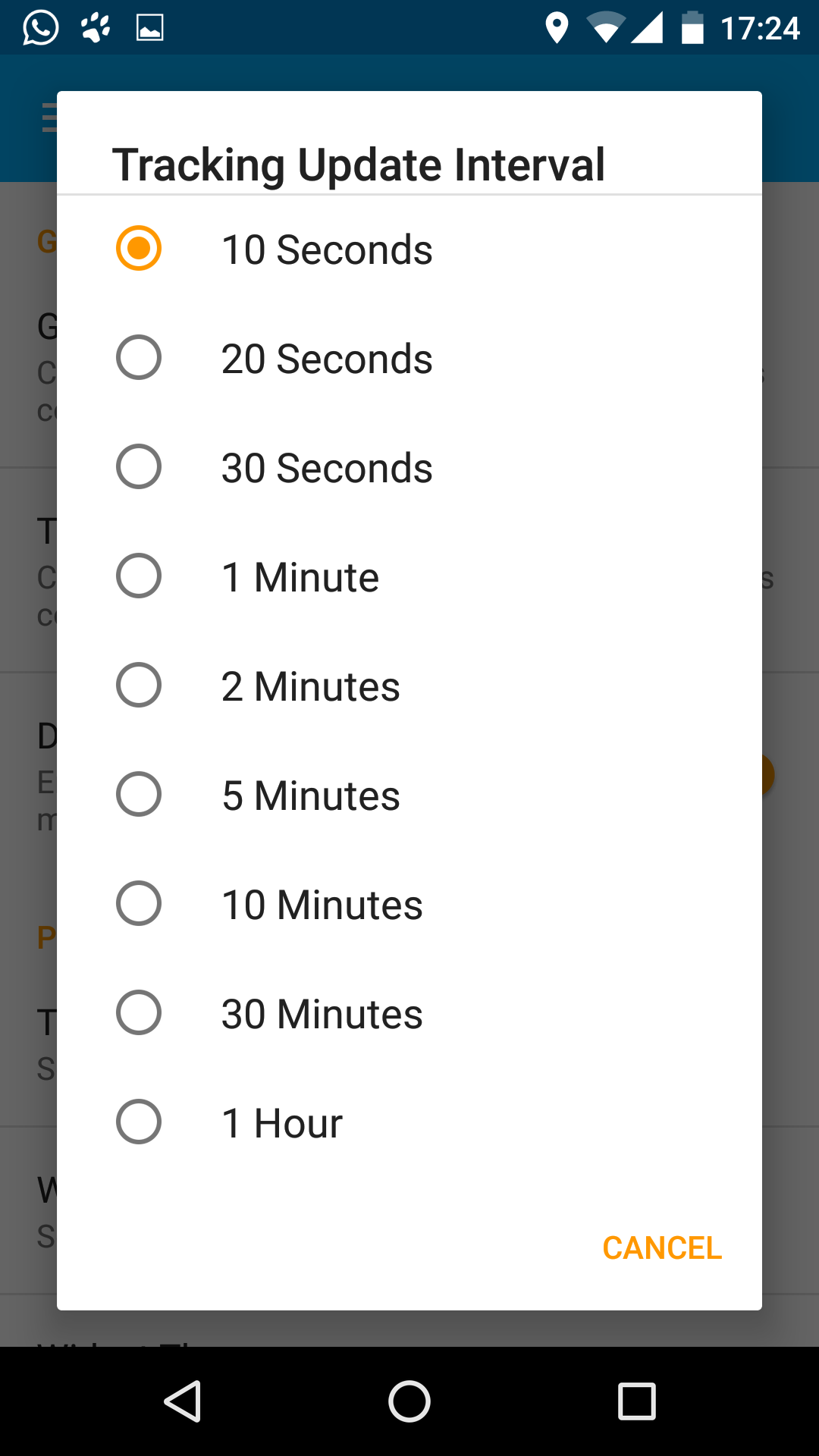The image size is (819, 1456).
Task: Choose the 5 Minutes radio button
Action: pos(409,795)
